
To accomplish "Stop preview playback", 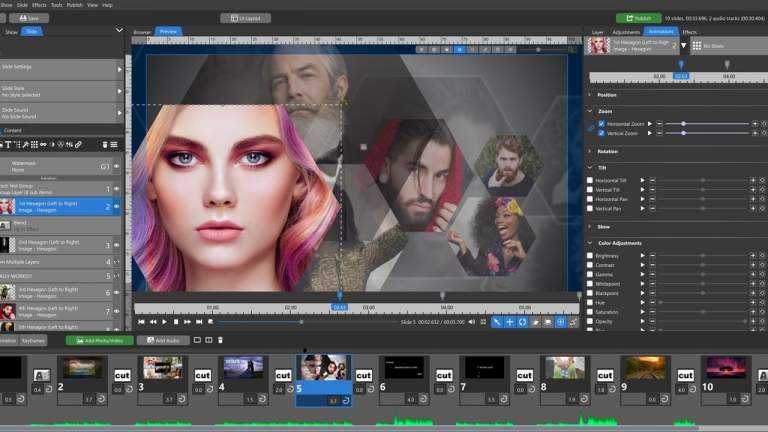I will pos(176,322).
